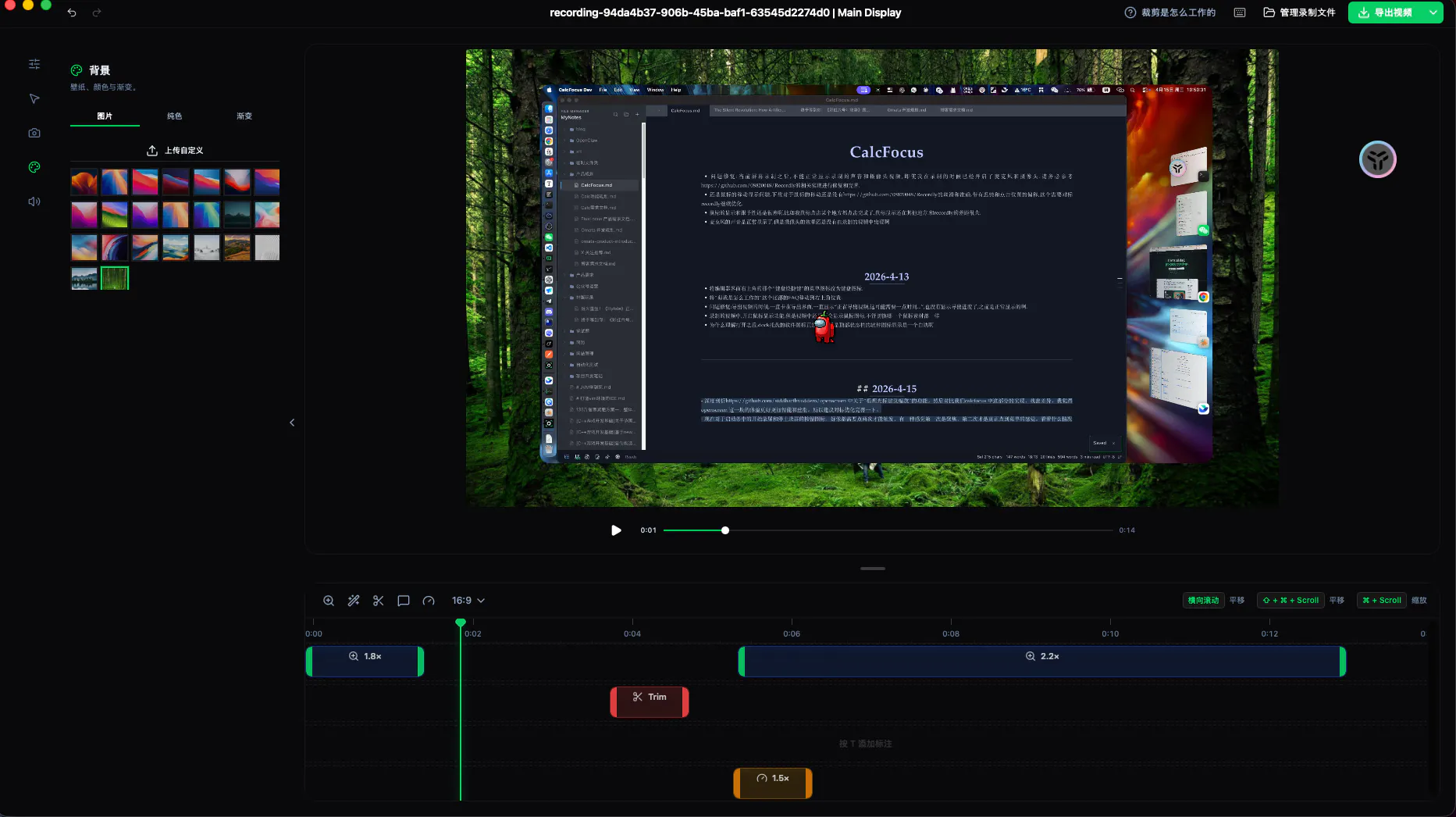1456x817 pixels.
Task: Choose the dark mountain lake wallpaper thumbnail
Action: [237, 215]
